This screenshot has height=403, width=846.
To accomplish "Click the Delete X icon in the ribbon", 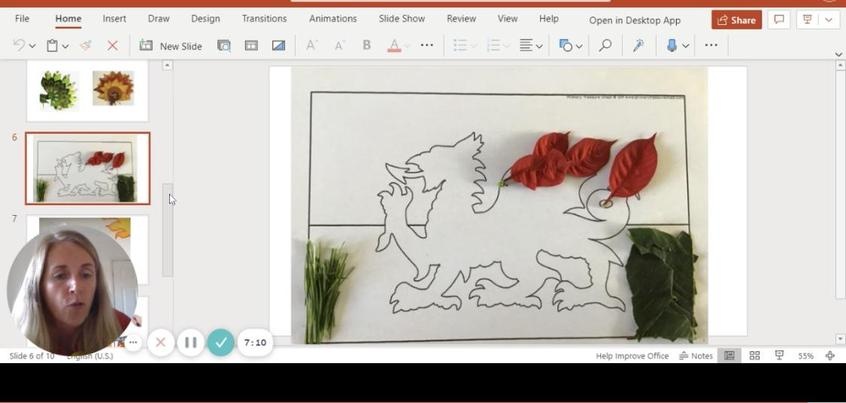I will [112, 46].
